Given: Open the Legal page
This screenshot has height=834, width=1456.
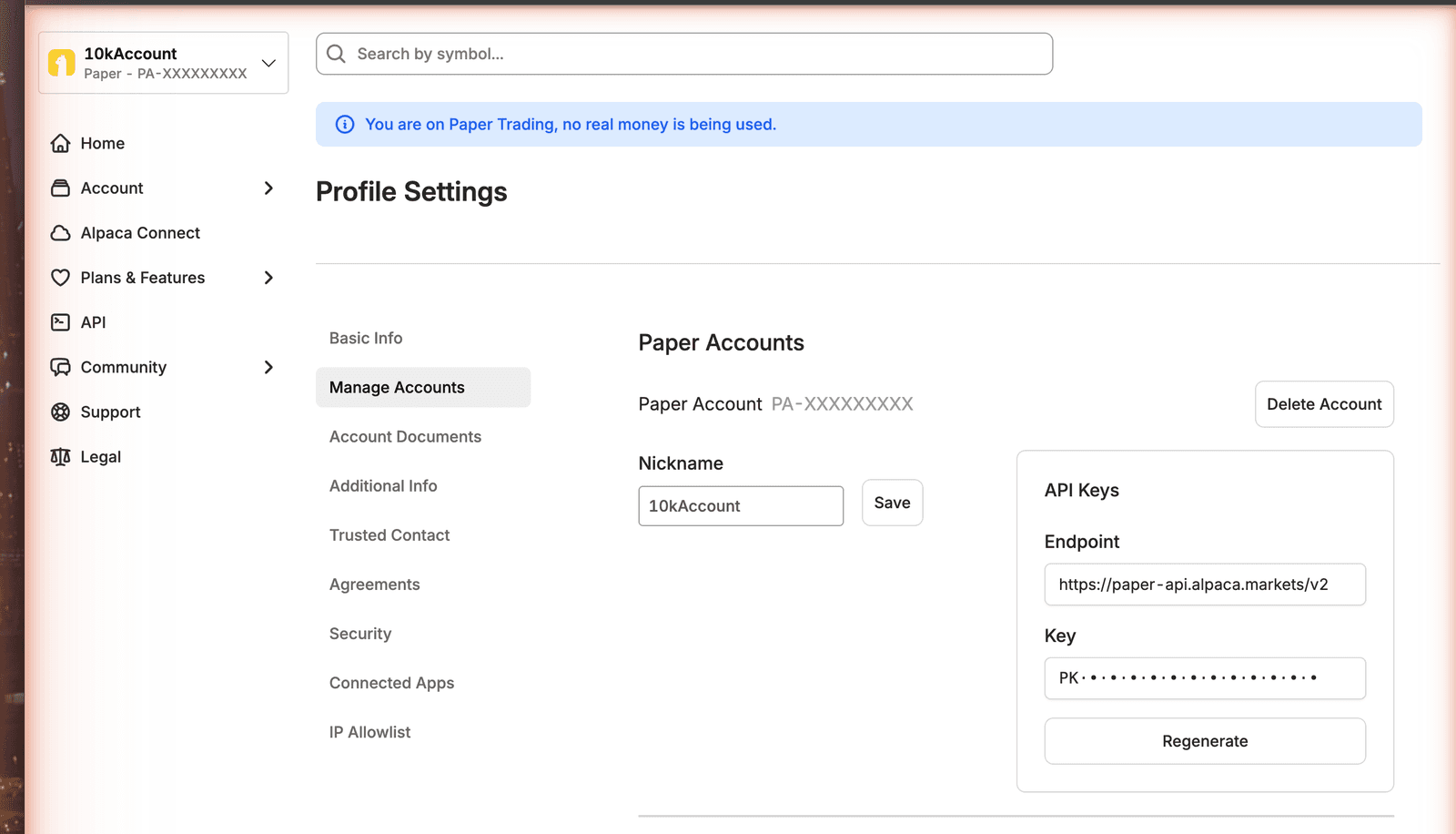Looking at the screenshot, I should pos(100,457).
